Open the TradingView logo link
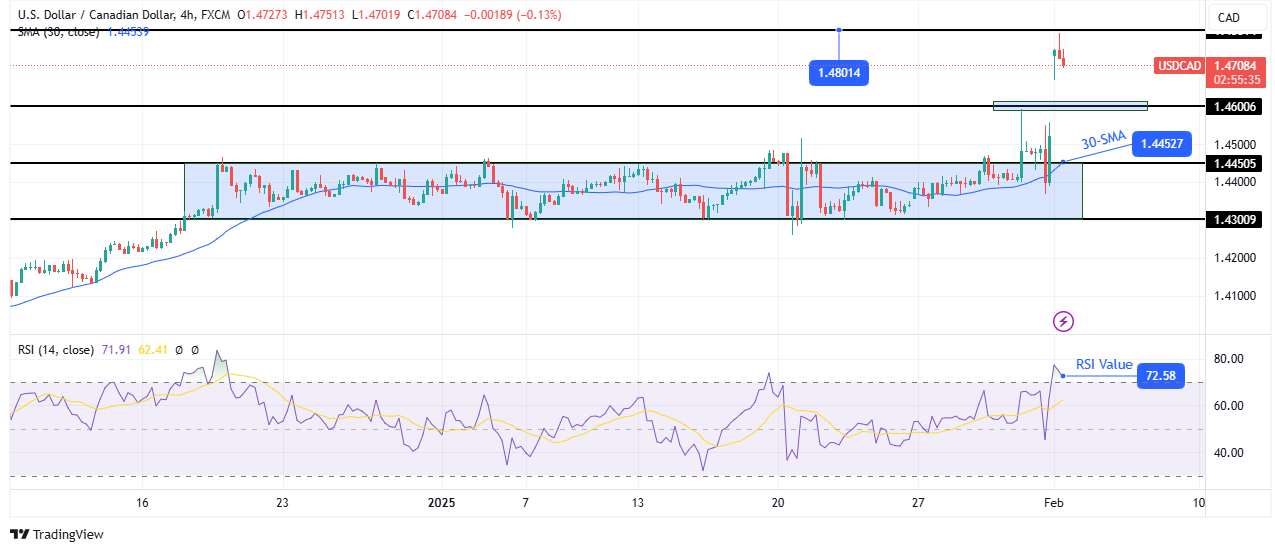The width and height of the screenshot is (1275, 552). pyautogui.click(x=57, y=535)
